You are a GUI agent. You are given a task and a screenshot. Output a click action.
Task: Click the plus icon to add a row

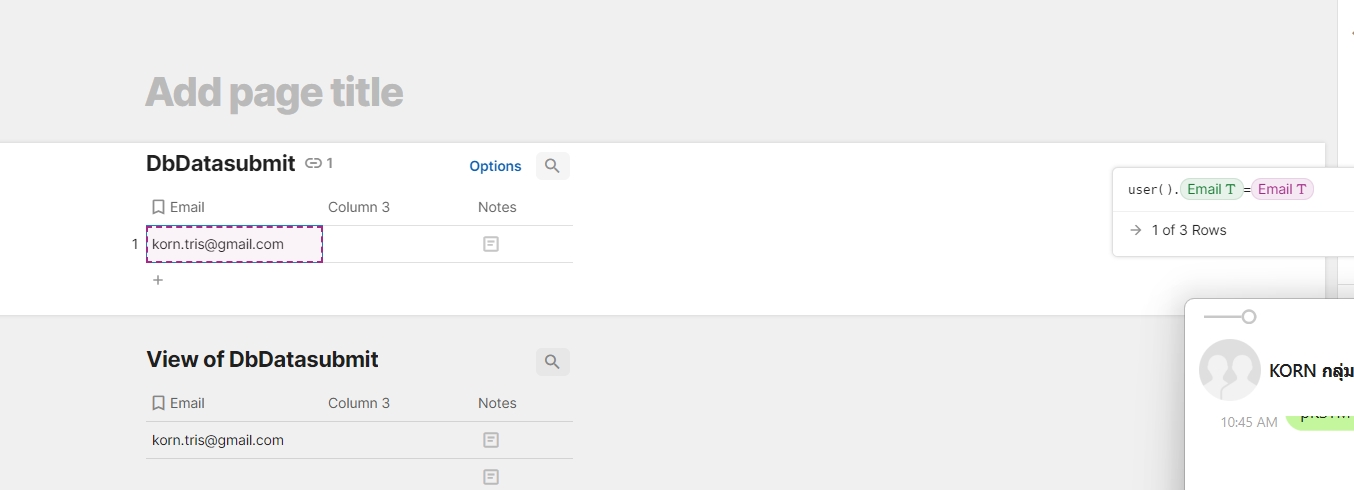point(158,280)
